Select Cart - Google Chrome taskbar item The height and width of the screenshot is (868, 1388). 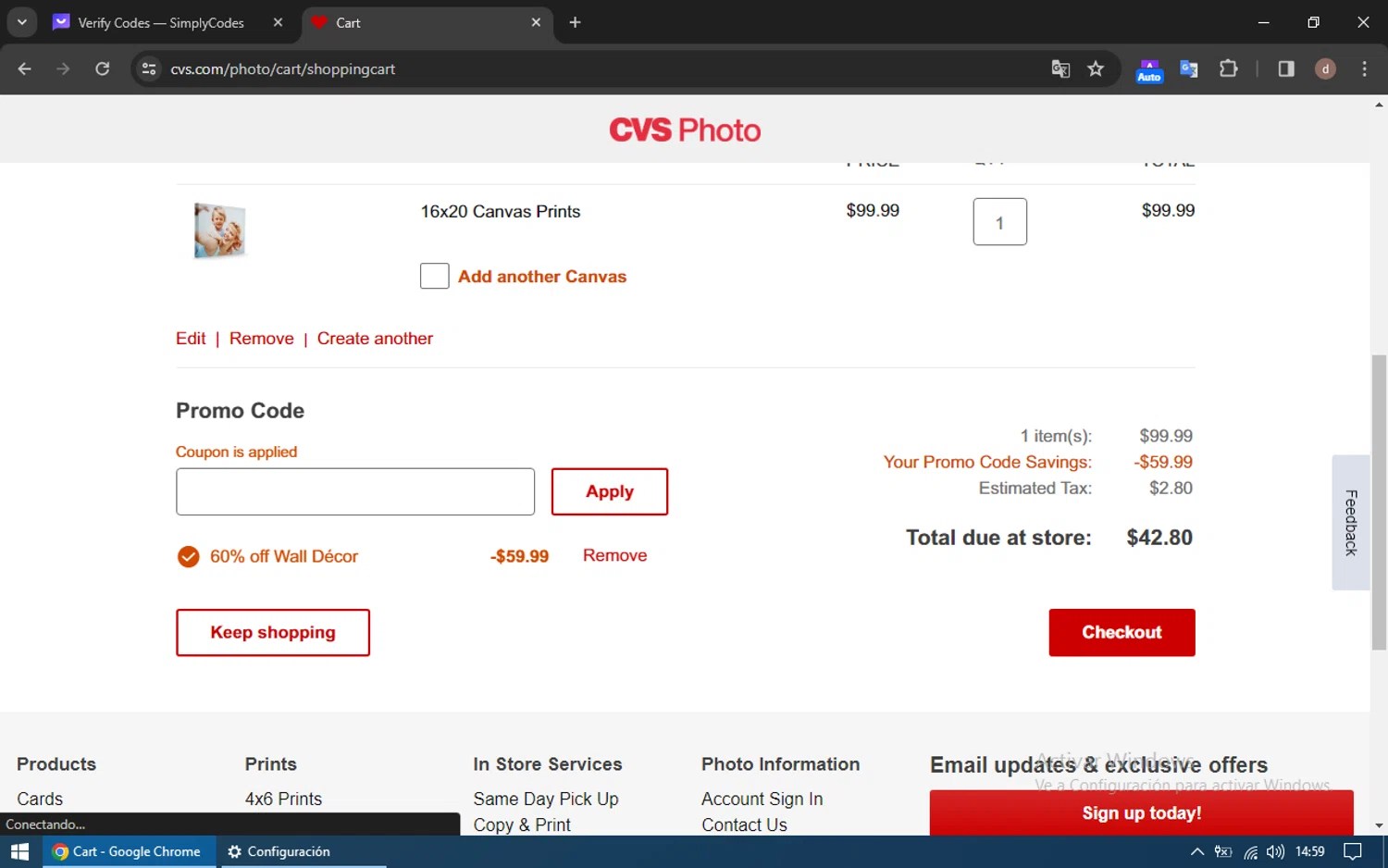click(130, 851)
